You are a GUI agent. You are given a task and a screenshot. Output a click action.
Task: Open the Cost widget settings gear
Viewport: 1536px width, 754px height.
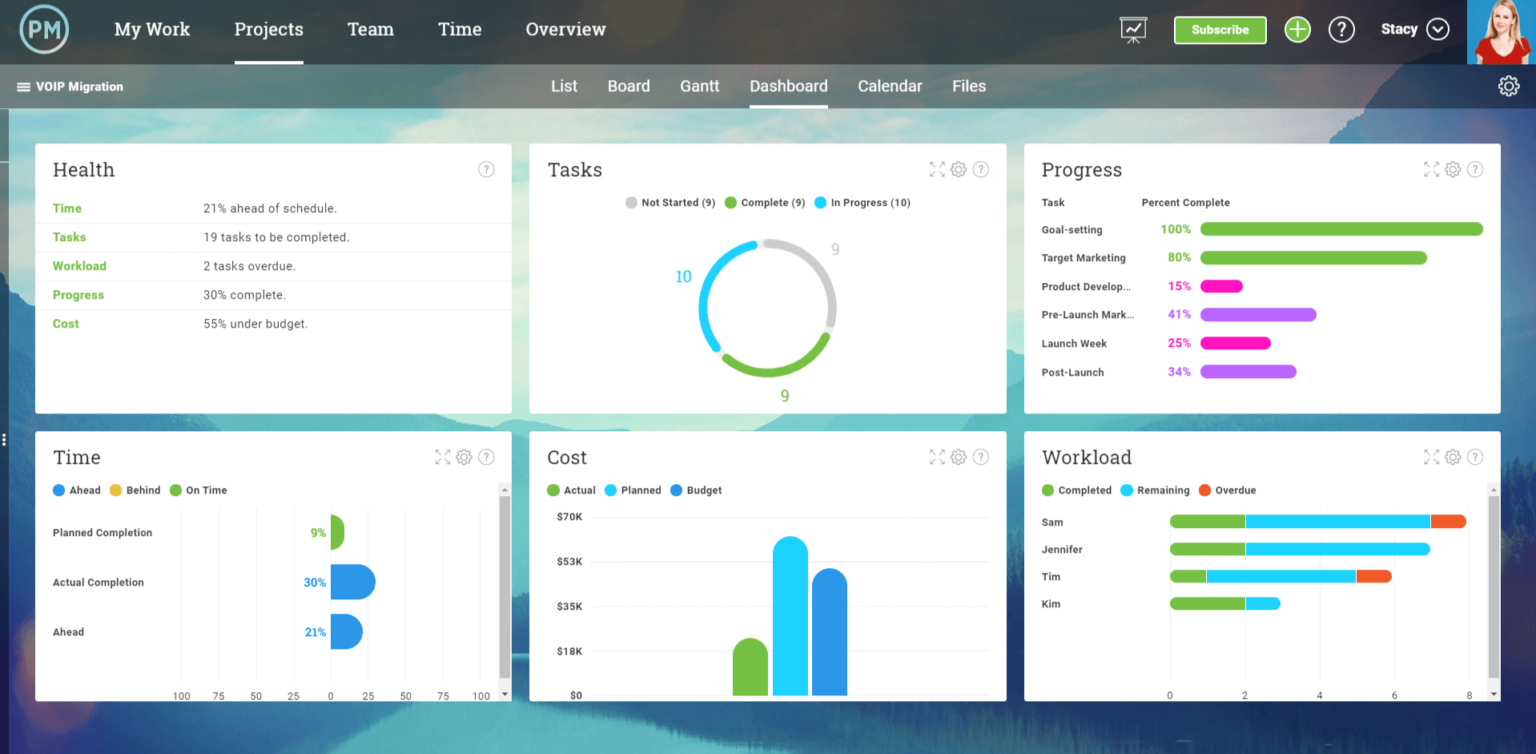(x=958, y=457)
